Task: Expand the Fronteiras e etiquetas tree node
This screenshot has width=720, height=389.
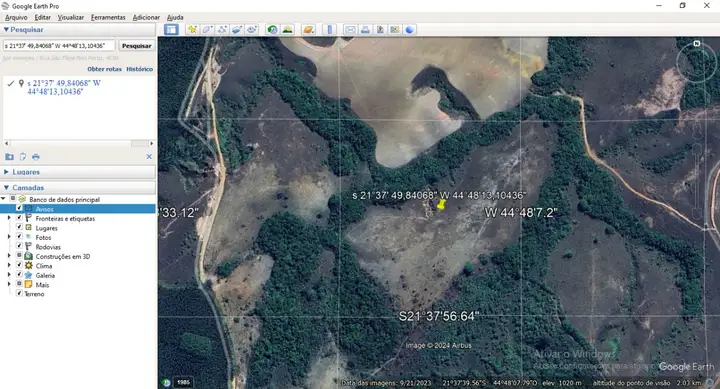Action: (x=9, y=218)
